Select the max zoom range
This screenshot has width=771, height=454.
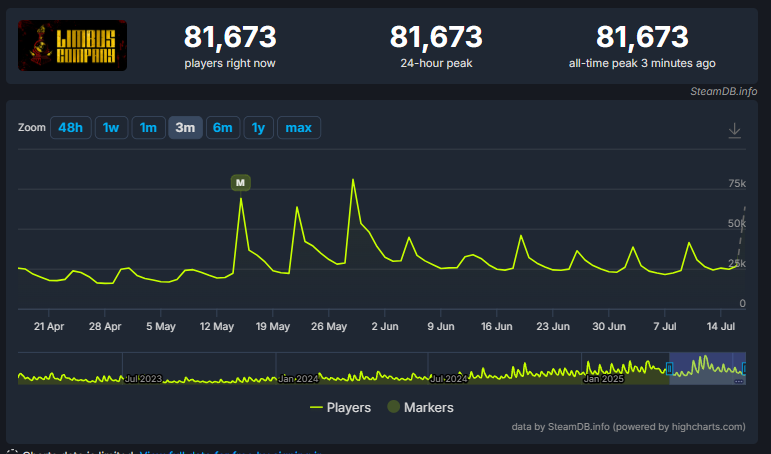(x=299, y=128)
